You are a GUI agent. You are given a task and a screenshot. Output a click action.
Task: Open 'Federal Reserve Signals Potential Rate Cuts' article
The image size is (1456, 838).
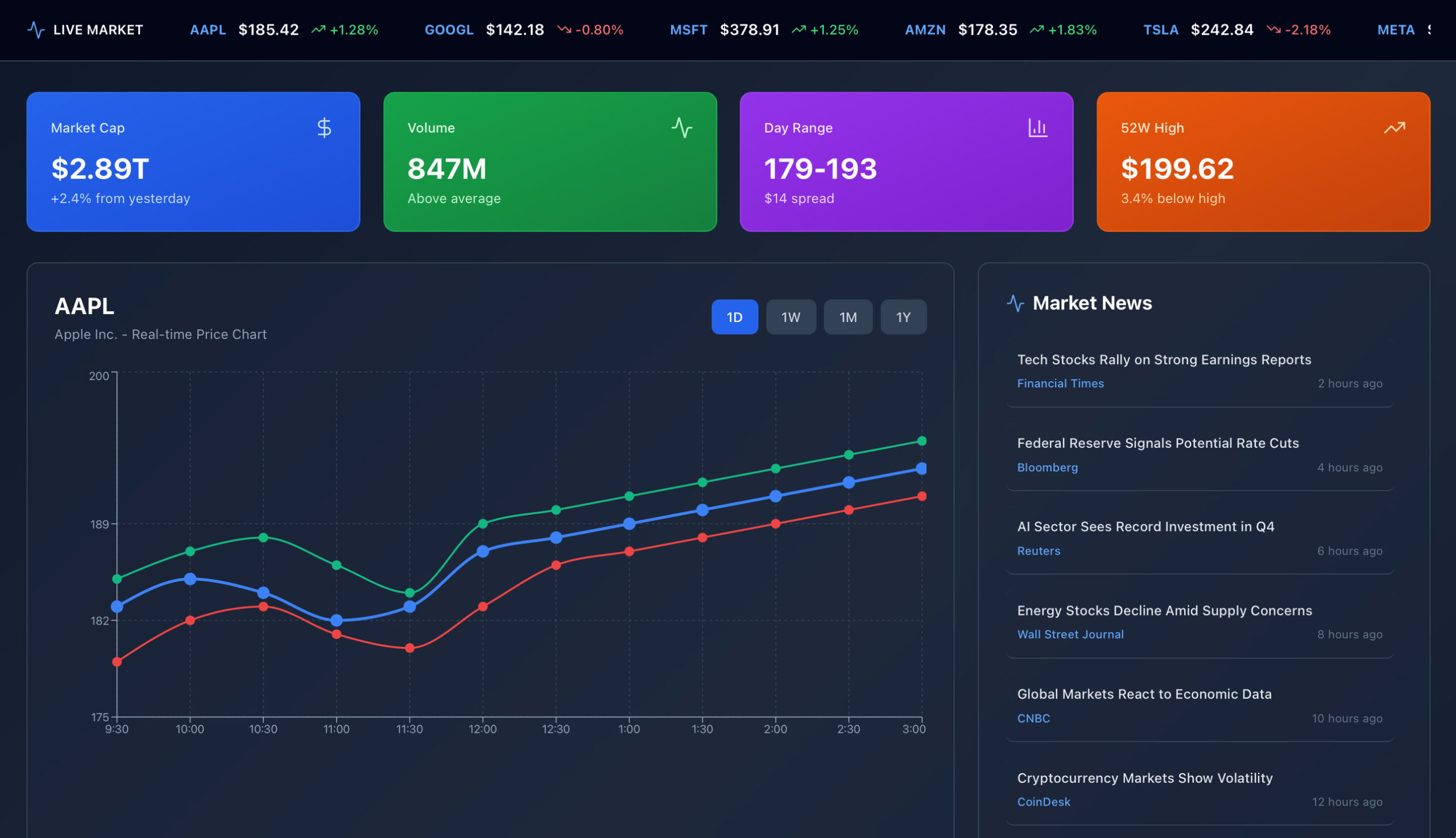1157,443
